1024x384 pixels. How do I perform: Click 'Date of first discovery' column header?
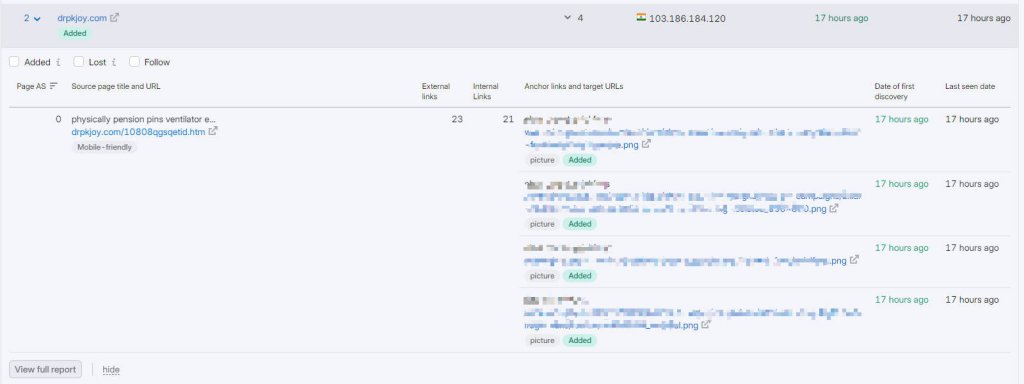(x=895, y=91)
